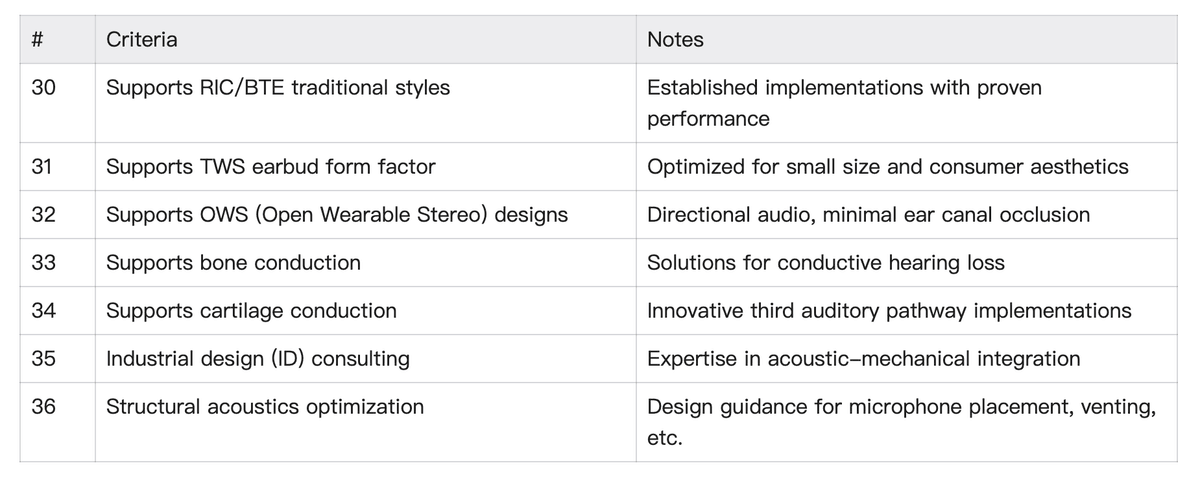Click 'Industrial design (ID) consulting' cell
The image size is (1200, 481).
coord(258,359)
